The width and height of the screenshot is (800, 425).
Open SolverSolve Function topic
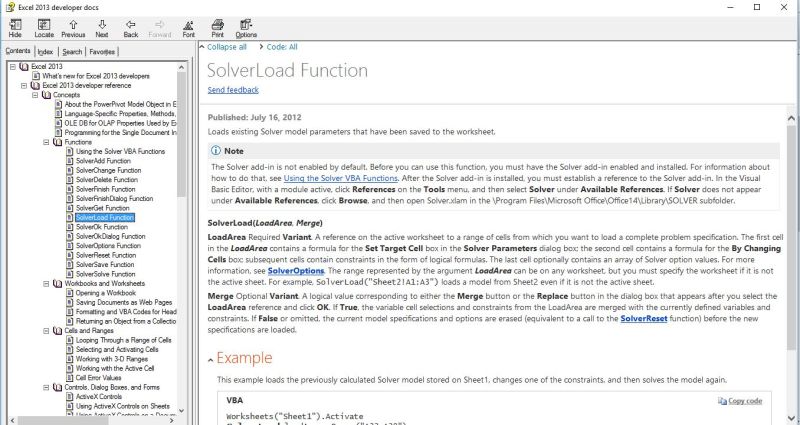[106, 274]
